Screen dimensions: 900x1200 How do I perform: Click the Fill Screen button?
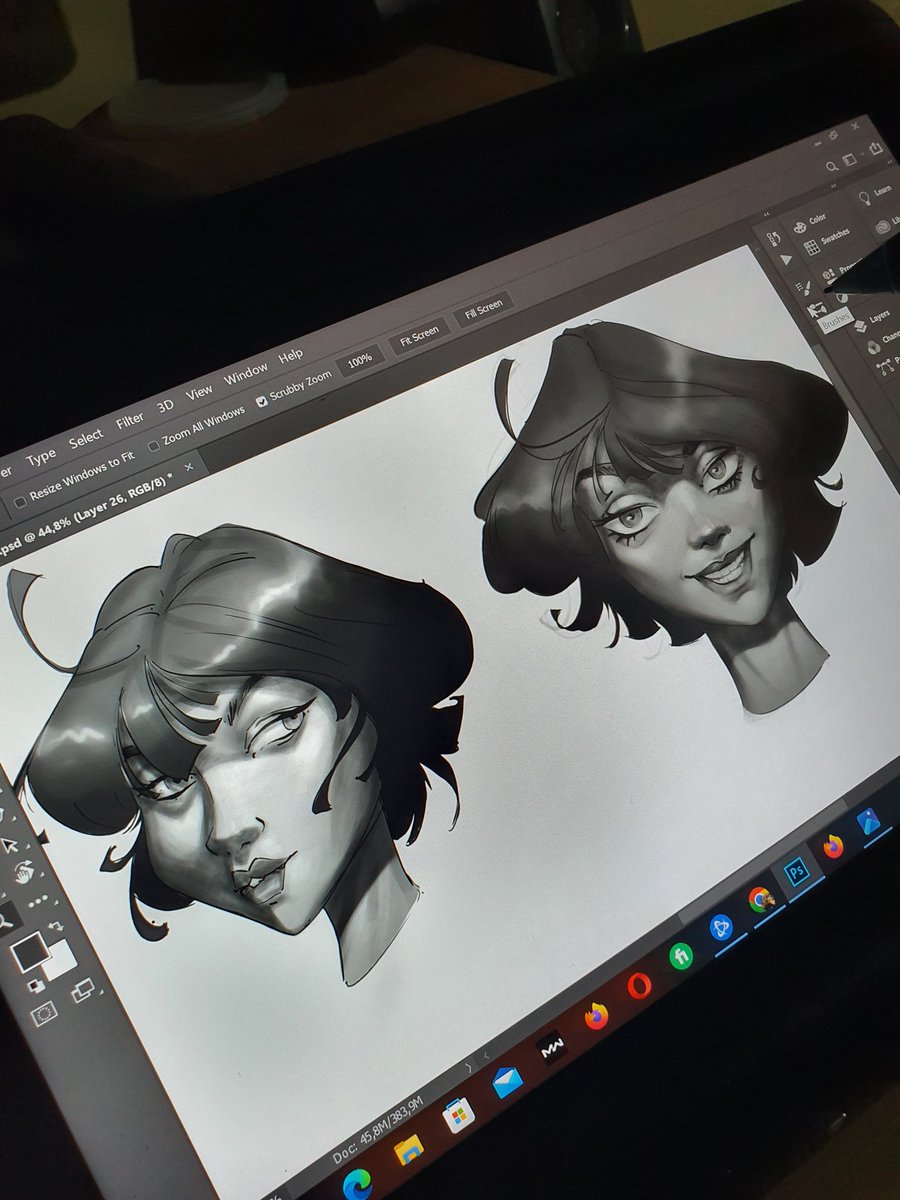[x=484, y=308]
